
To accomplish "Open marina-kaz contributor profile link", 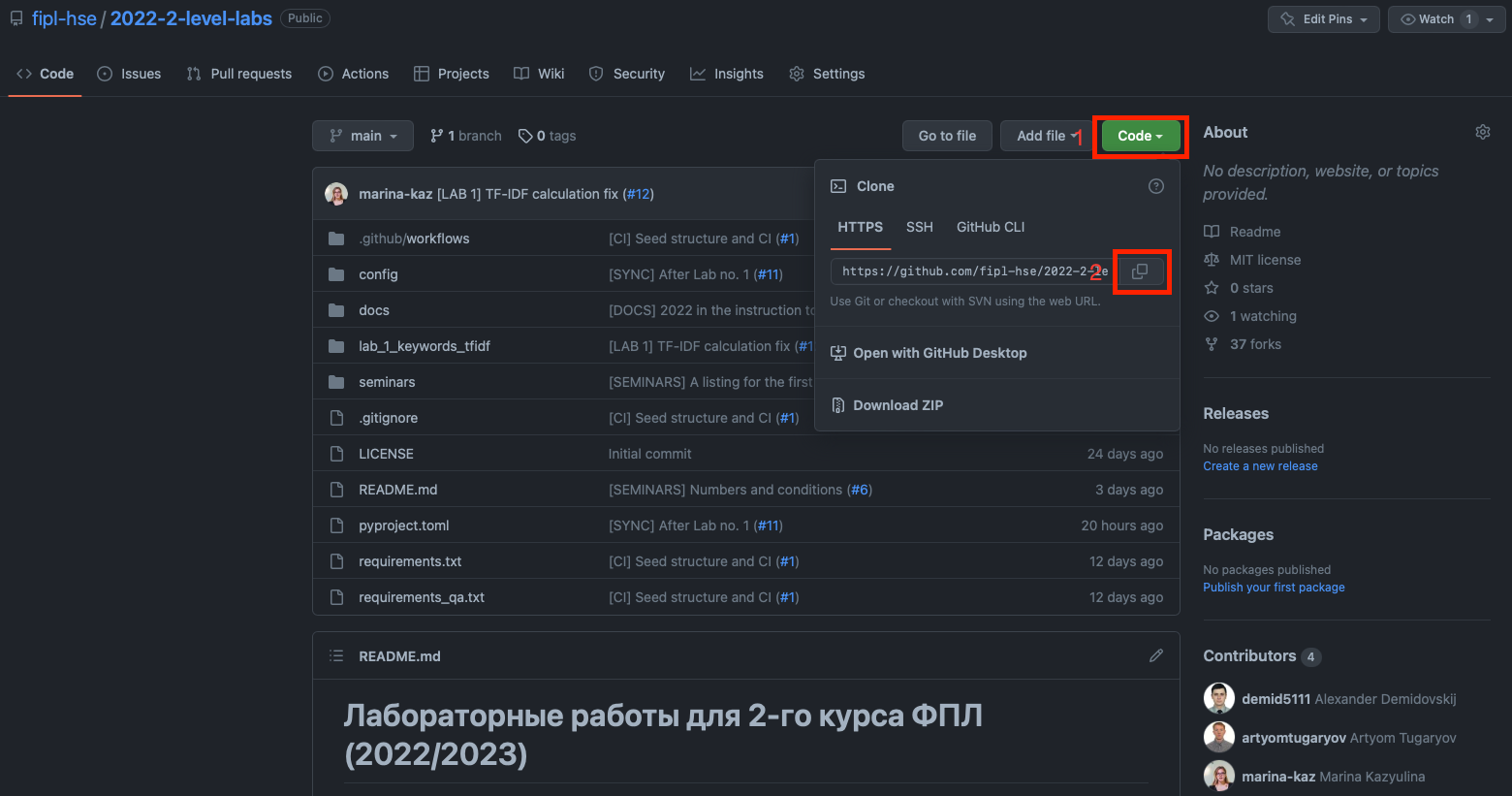I will pyautogui.click(x=1278, y=777).
